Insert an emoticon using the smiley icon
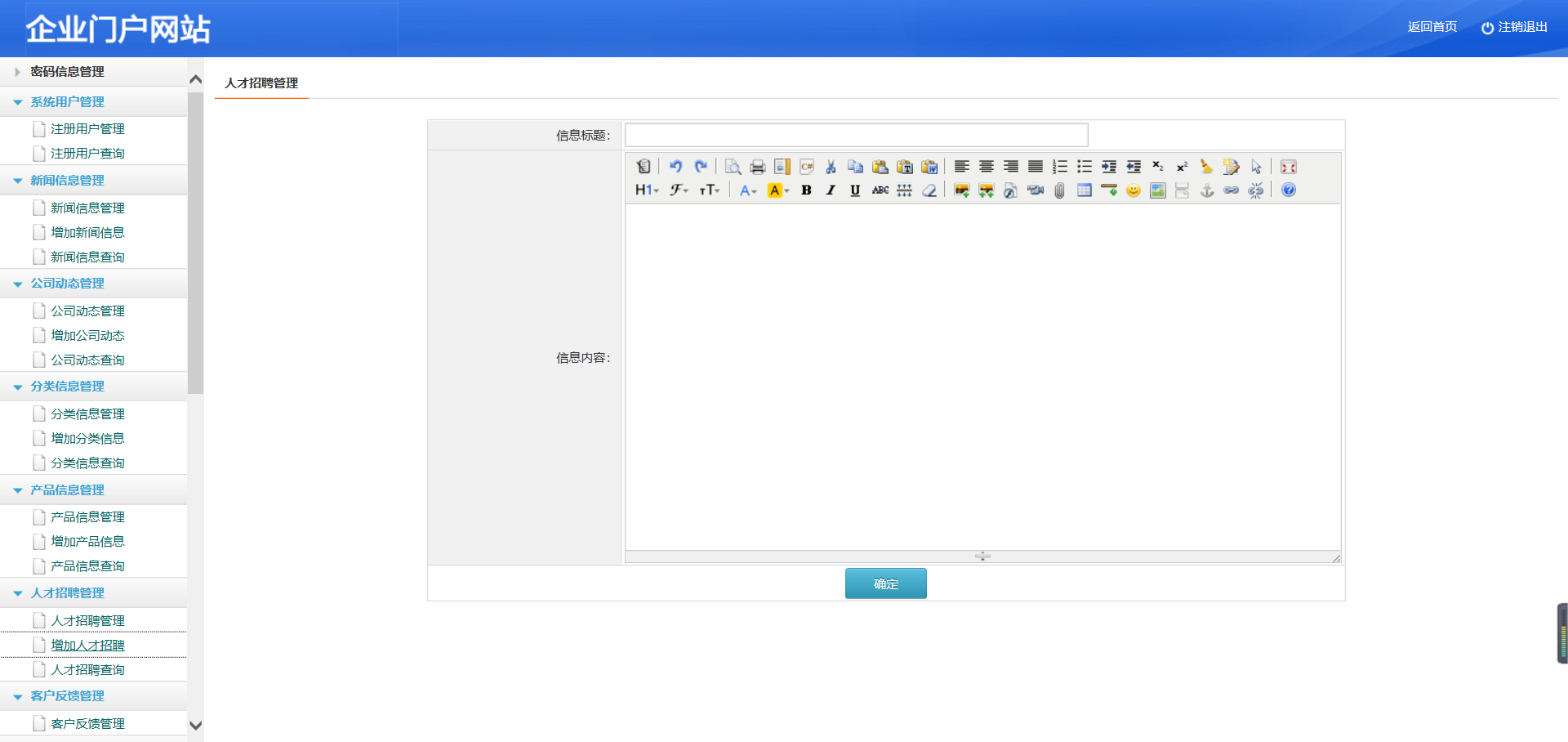Viewport: 1568px width, 742px height. pos(1133,190)
